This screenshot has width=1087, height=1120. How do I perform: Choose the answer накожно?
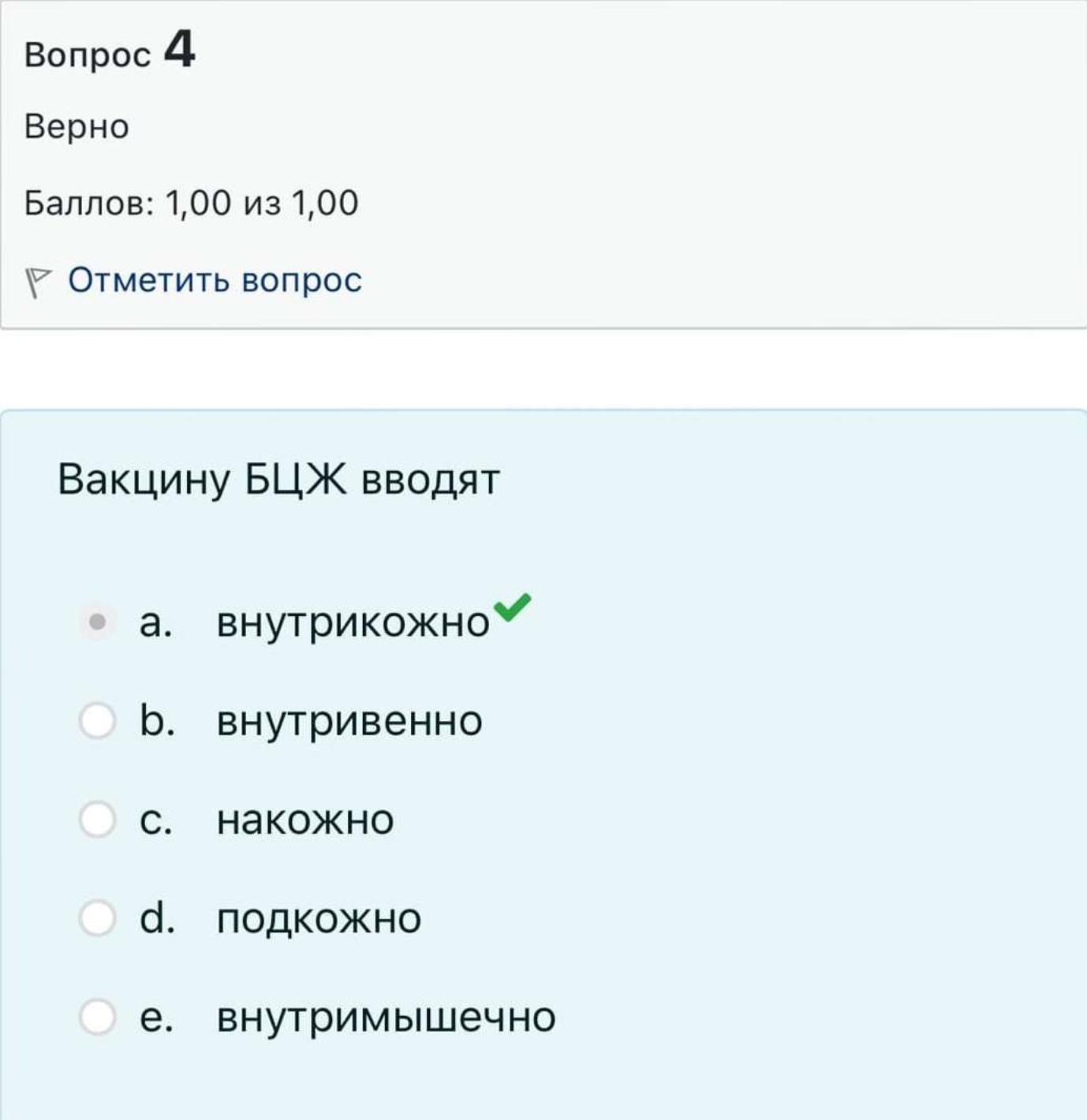point(305,819)
